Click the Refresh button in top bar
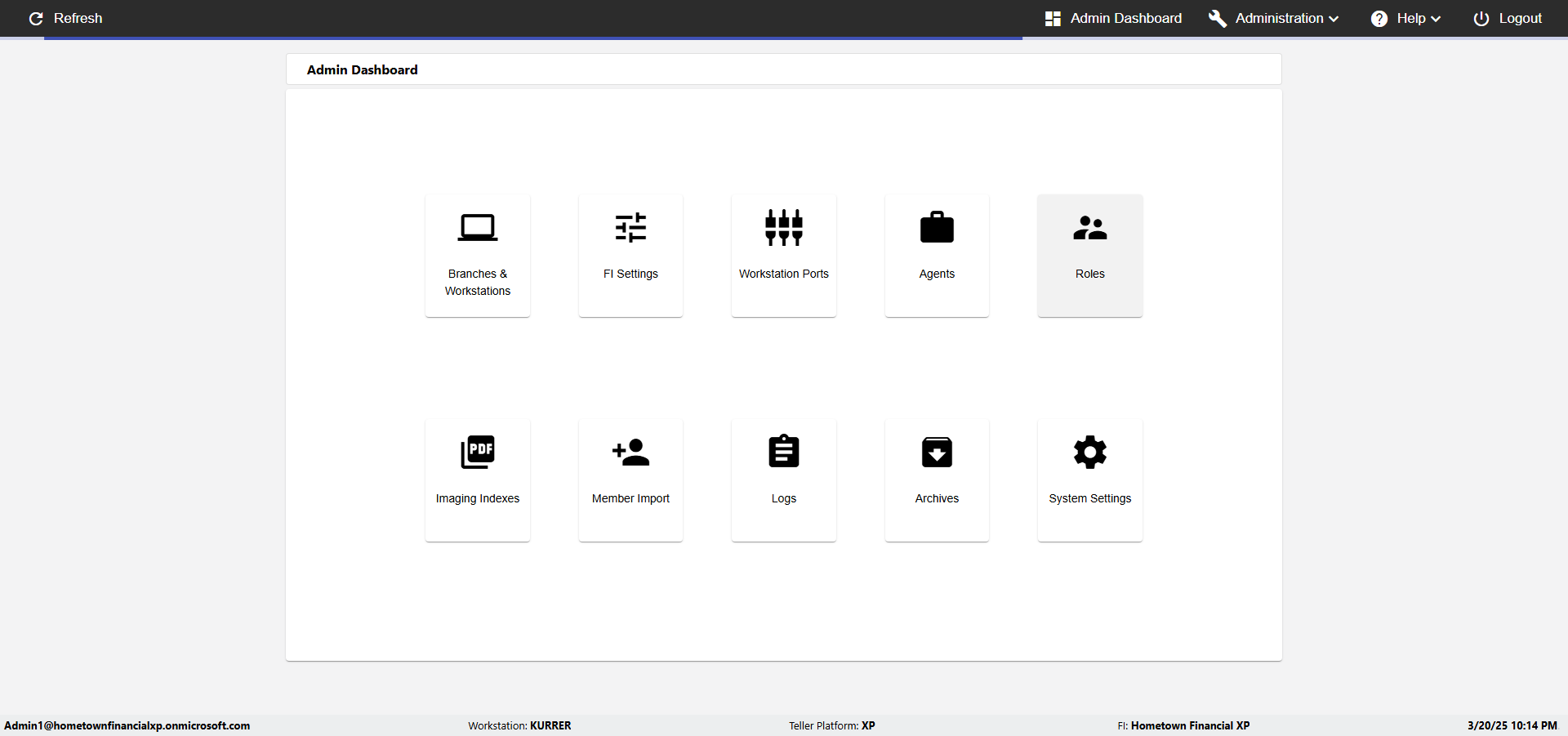Viewport: 1568px width, 736px height. click(65, 18)
